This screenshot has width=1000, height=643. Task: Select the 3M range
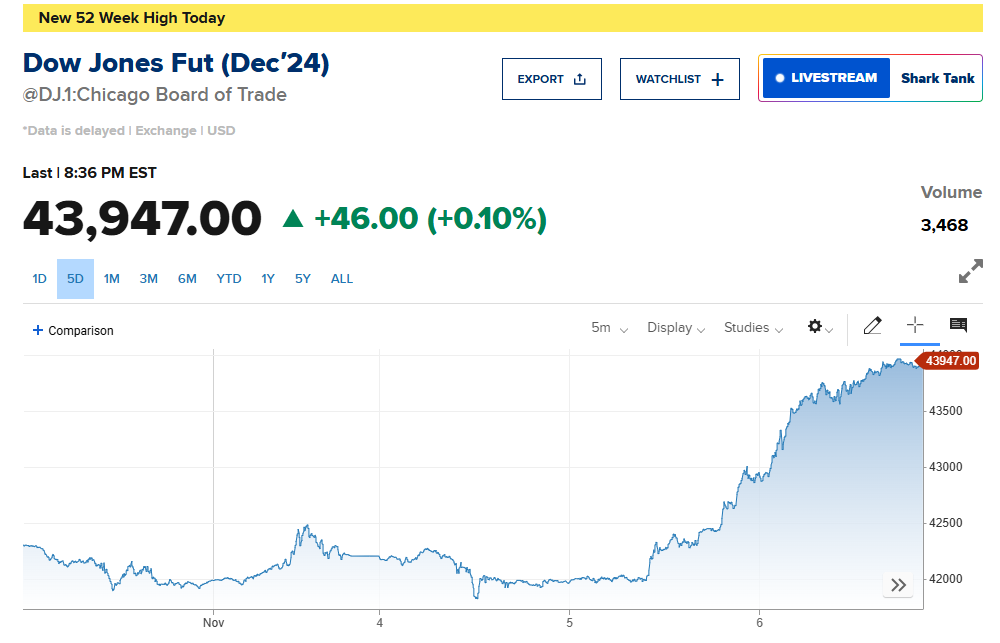click(x=149, y=279)
